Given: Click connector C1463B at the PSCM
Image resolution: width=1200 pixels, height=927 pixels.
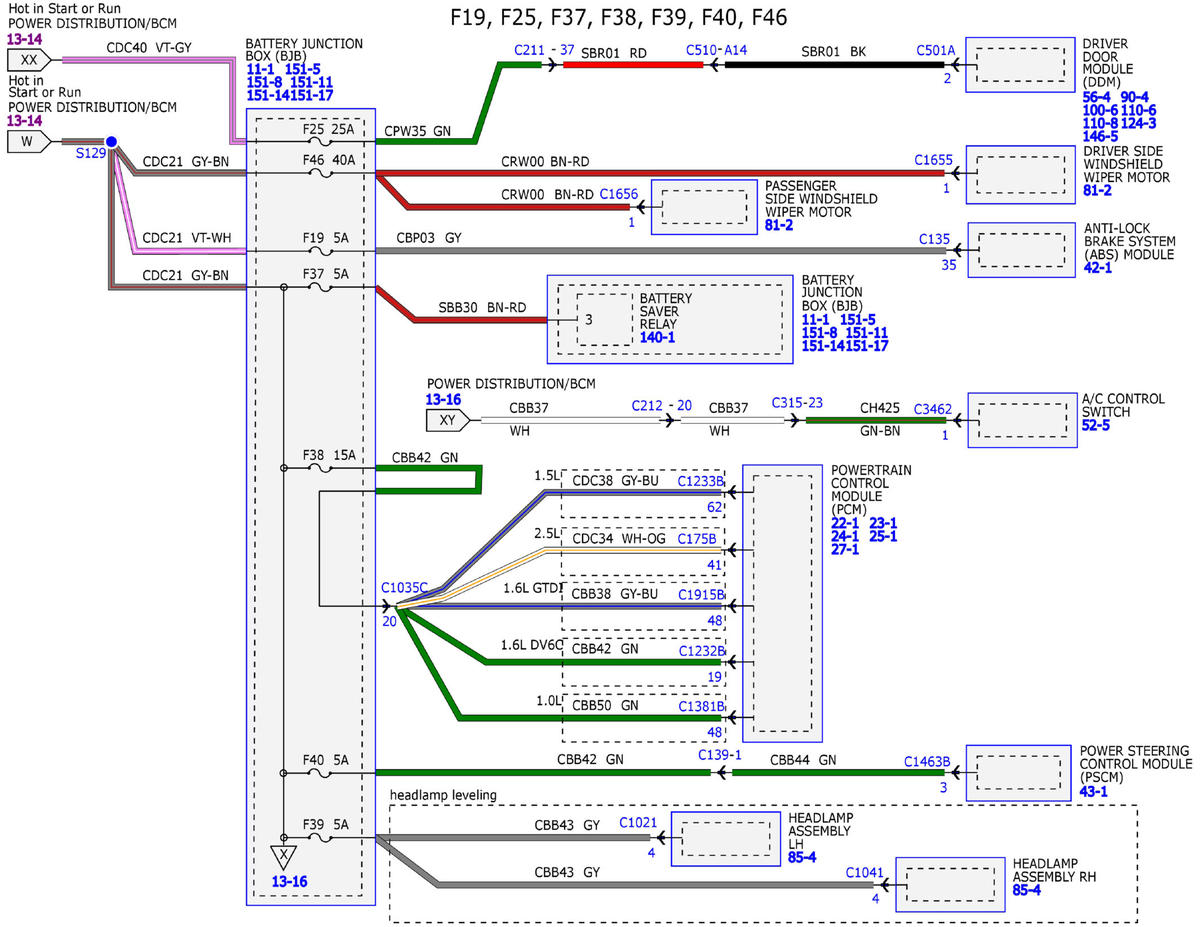Looking at the screenshot, I should tap(927, 760).
